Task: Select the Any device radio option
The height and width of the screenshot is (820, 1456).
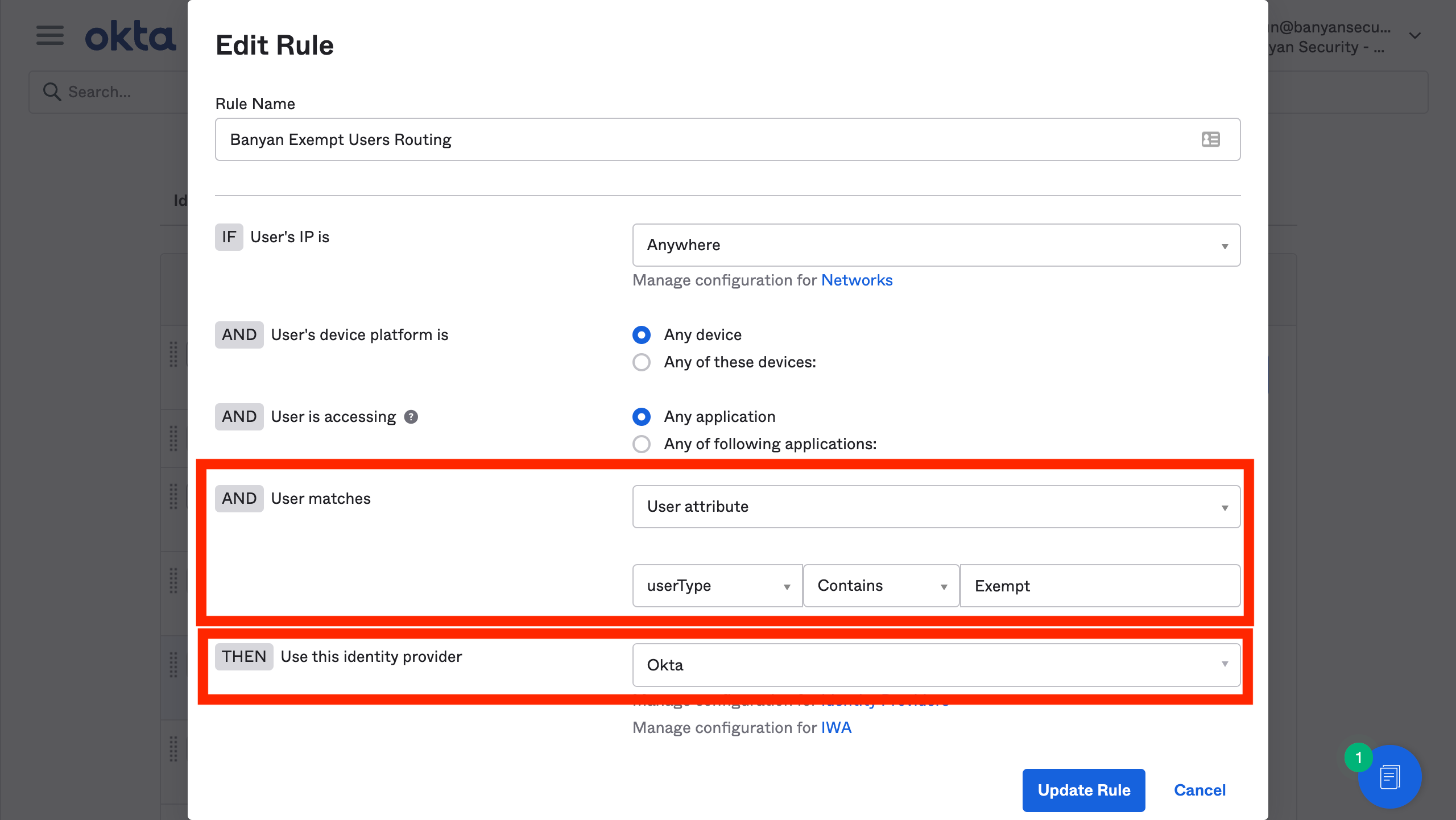Action: 642,335
